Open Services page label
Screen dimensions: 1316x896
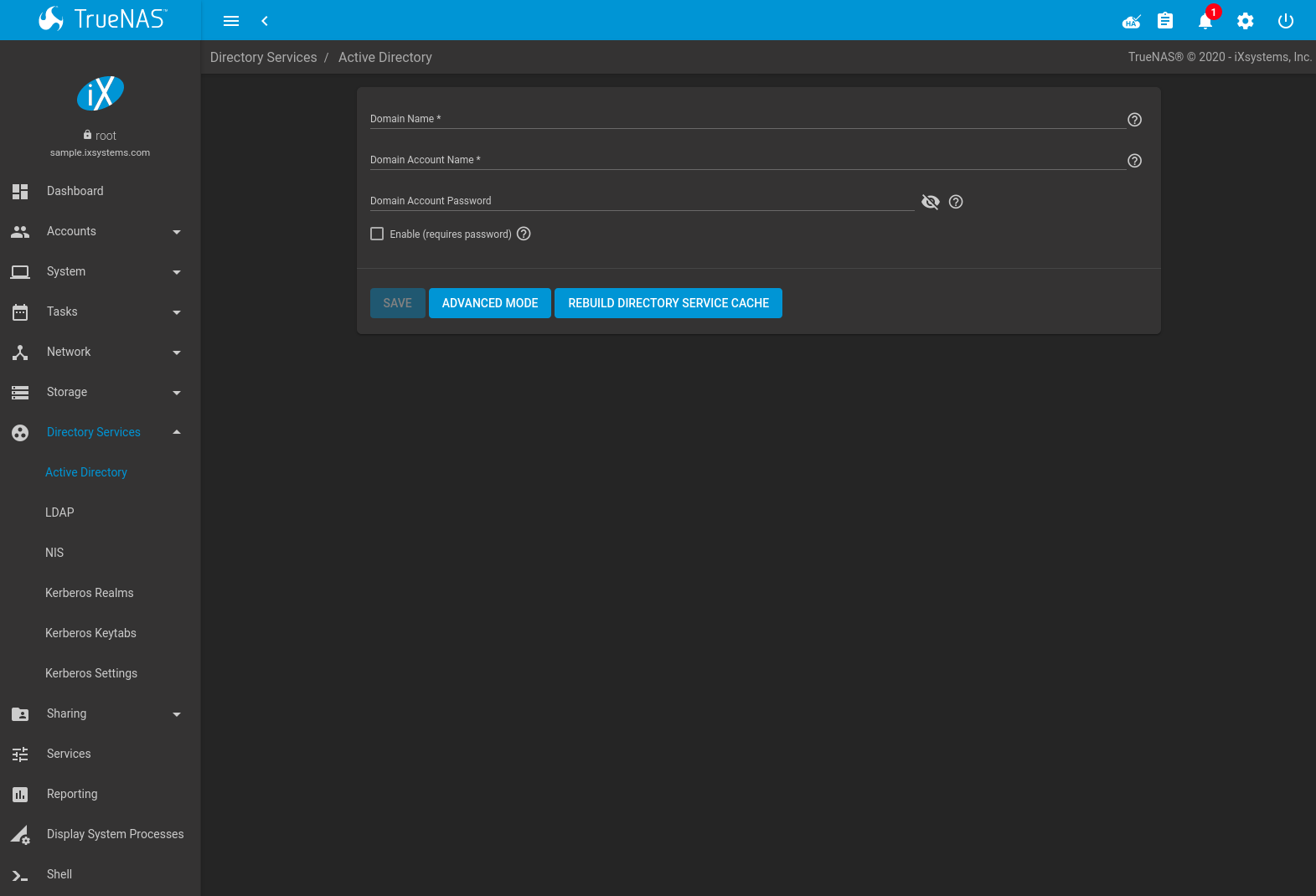pyautogui.click(x=69, y=754)
